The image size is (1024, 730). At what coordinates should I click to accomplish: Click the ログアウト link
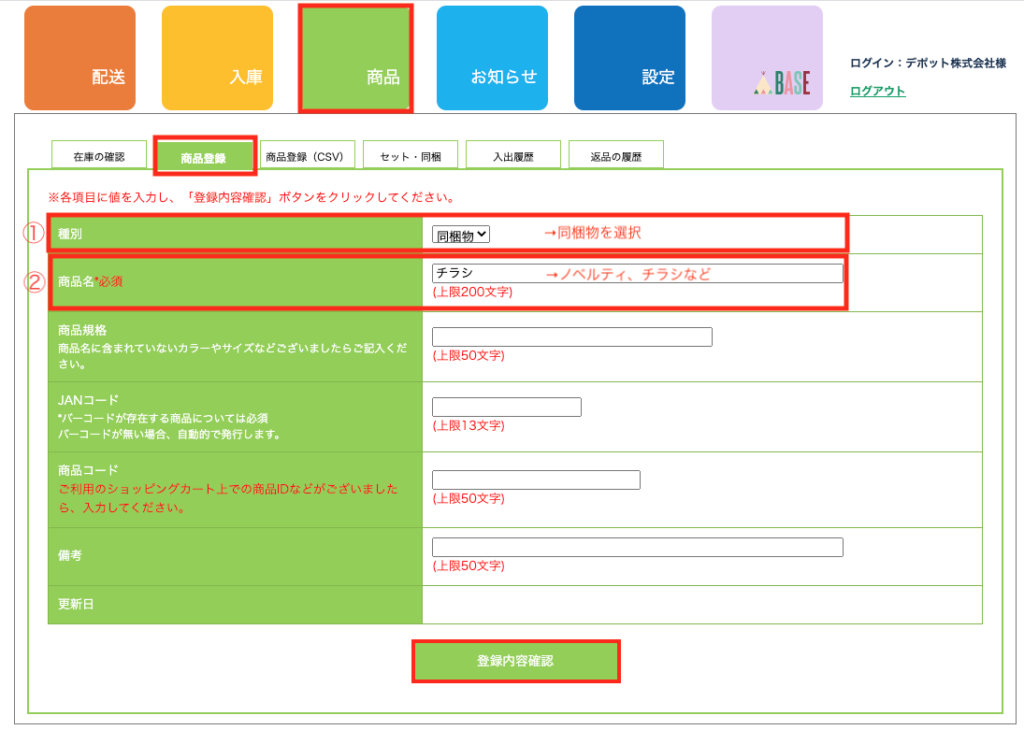point(877,91)
